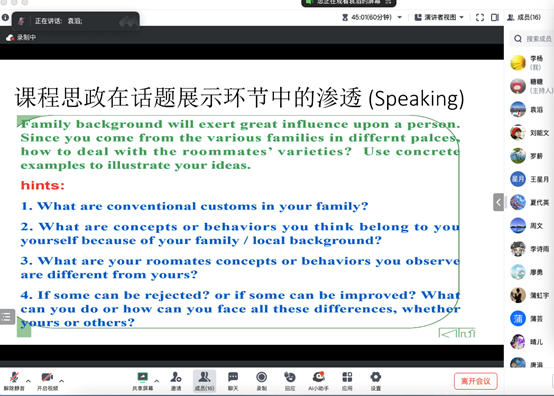Viewport: 554px width, 396px height.
Task: Click the search members (搜索成员) field
Action: (532, 39)
